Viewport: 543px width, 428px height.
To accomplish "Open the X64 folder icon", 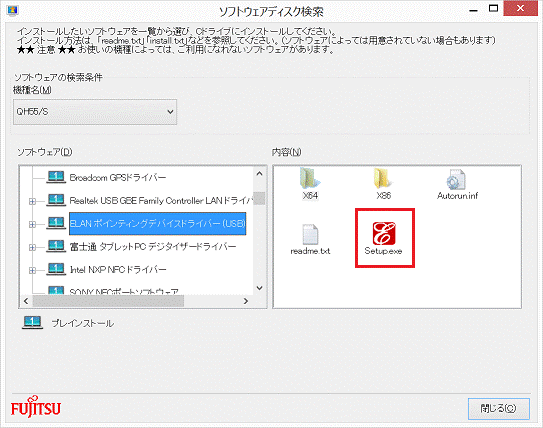I will [310, 178].
